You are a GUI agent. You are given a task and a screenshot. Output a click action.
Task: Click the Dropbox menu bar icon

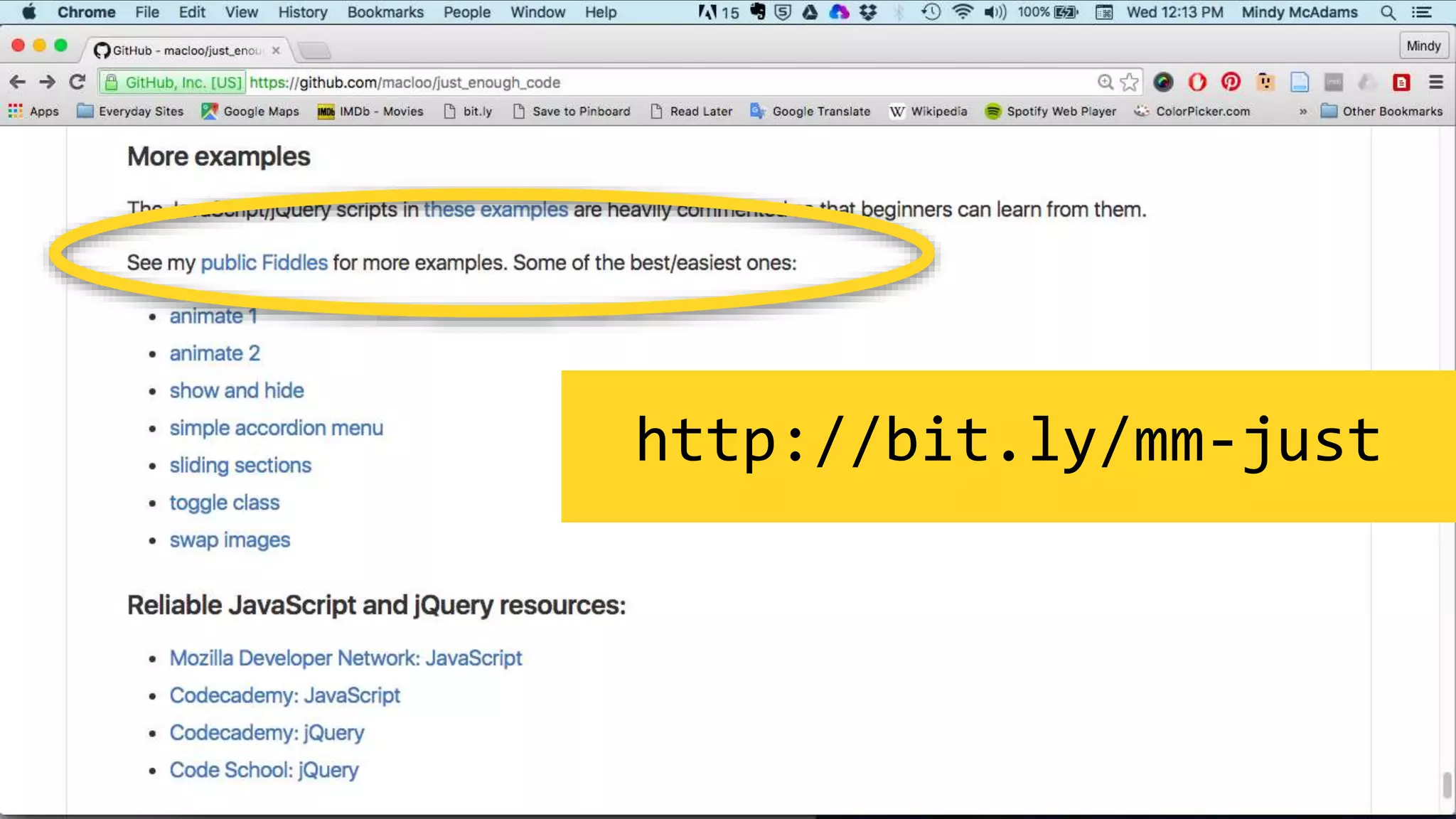coord(868,12)
